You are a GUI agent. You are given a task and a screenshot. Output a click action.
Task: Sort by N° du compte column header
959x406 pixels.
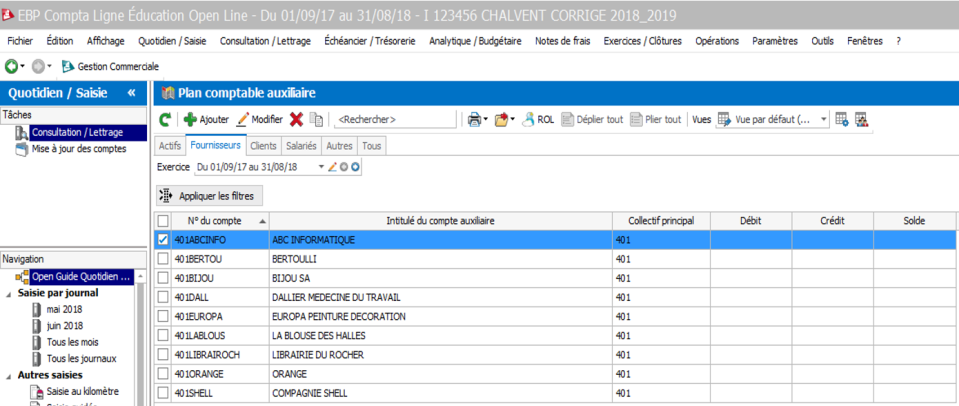(x=220, y=221)
